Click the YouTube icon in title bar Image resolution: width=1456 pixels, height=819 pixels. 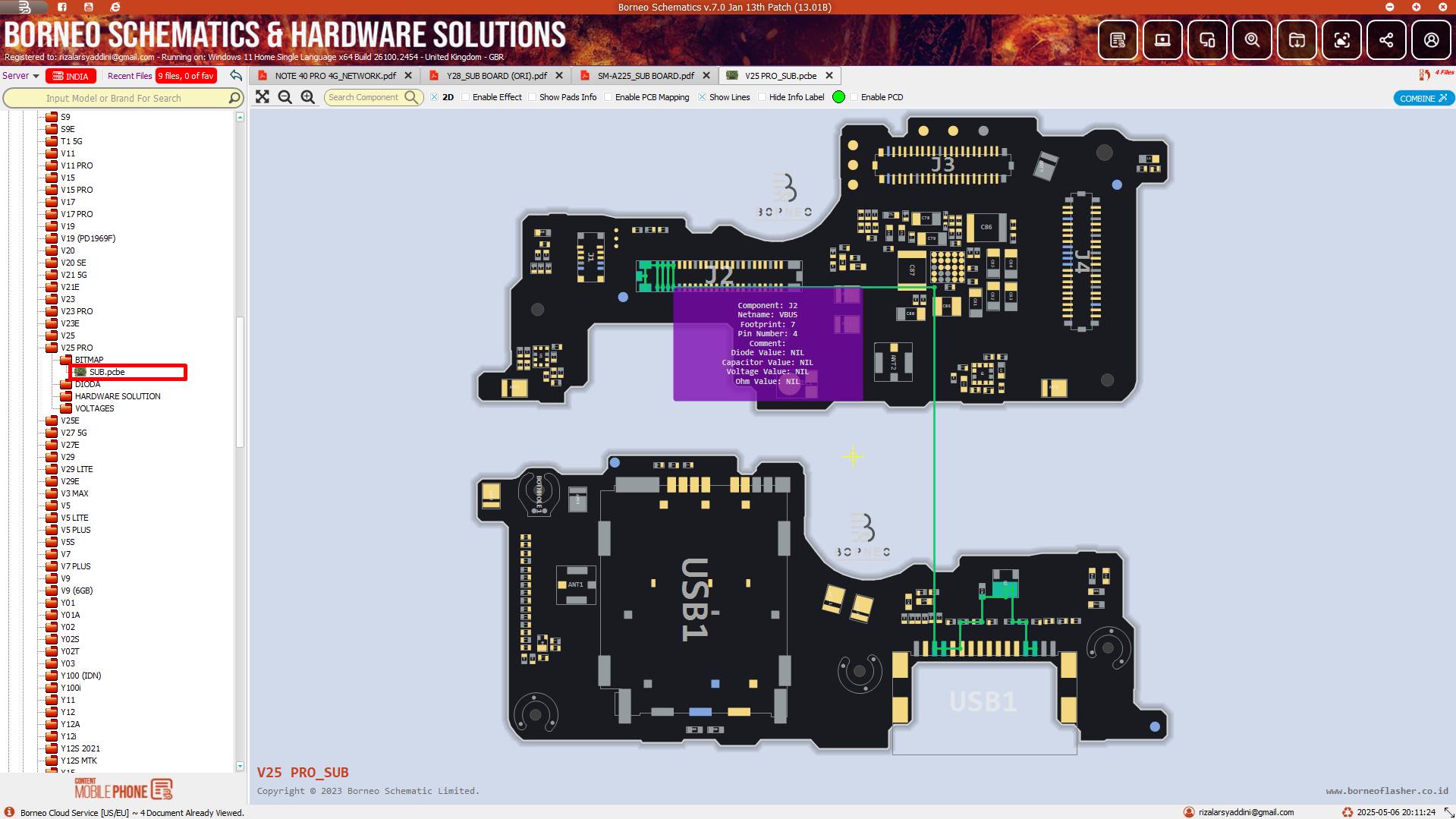click(89, 7)
